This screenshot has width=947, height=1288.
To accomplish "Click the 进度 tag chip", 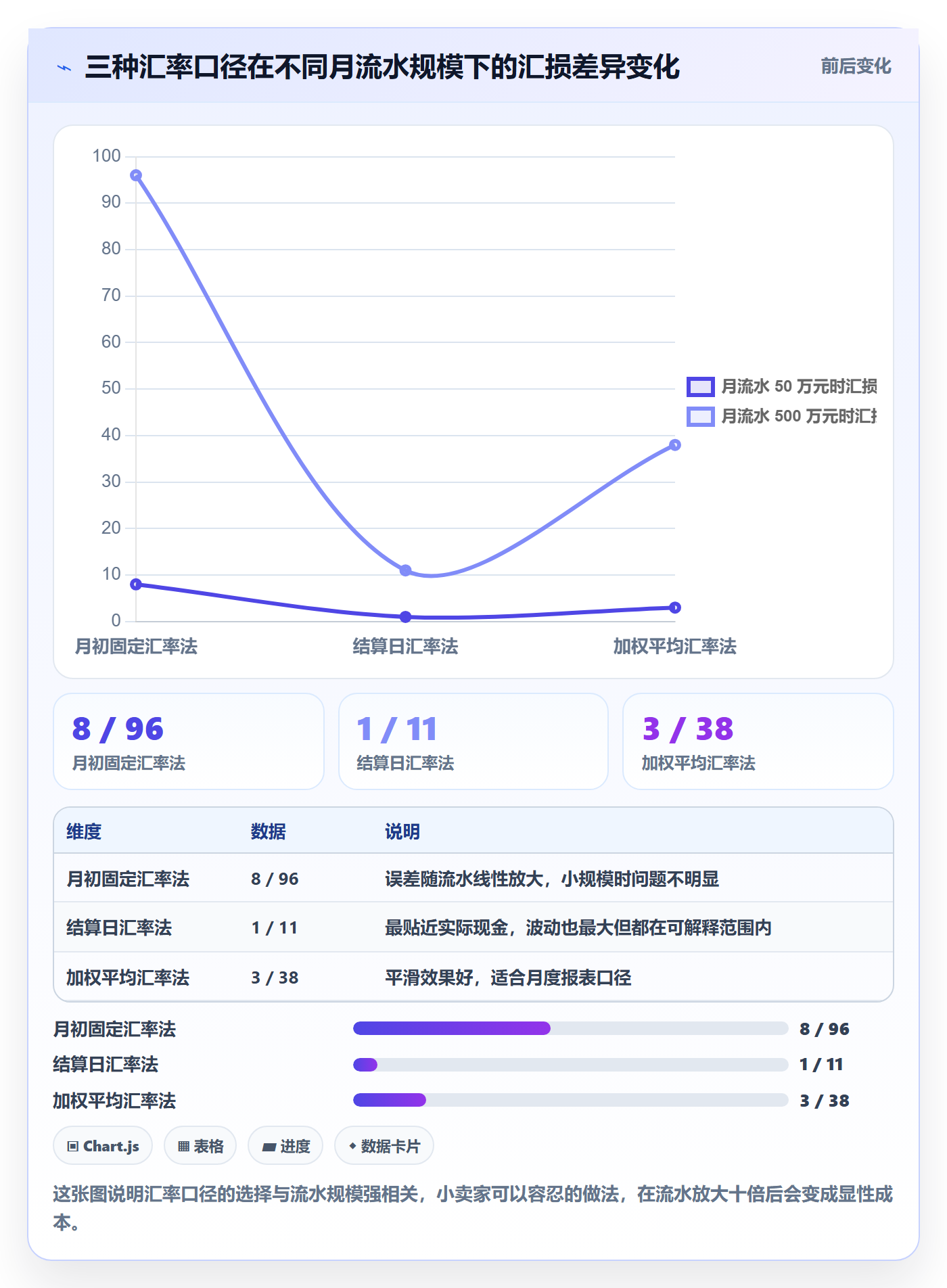I will pos(285,1146).
